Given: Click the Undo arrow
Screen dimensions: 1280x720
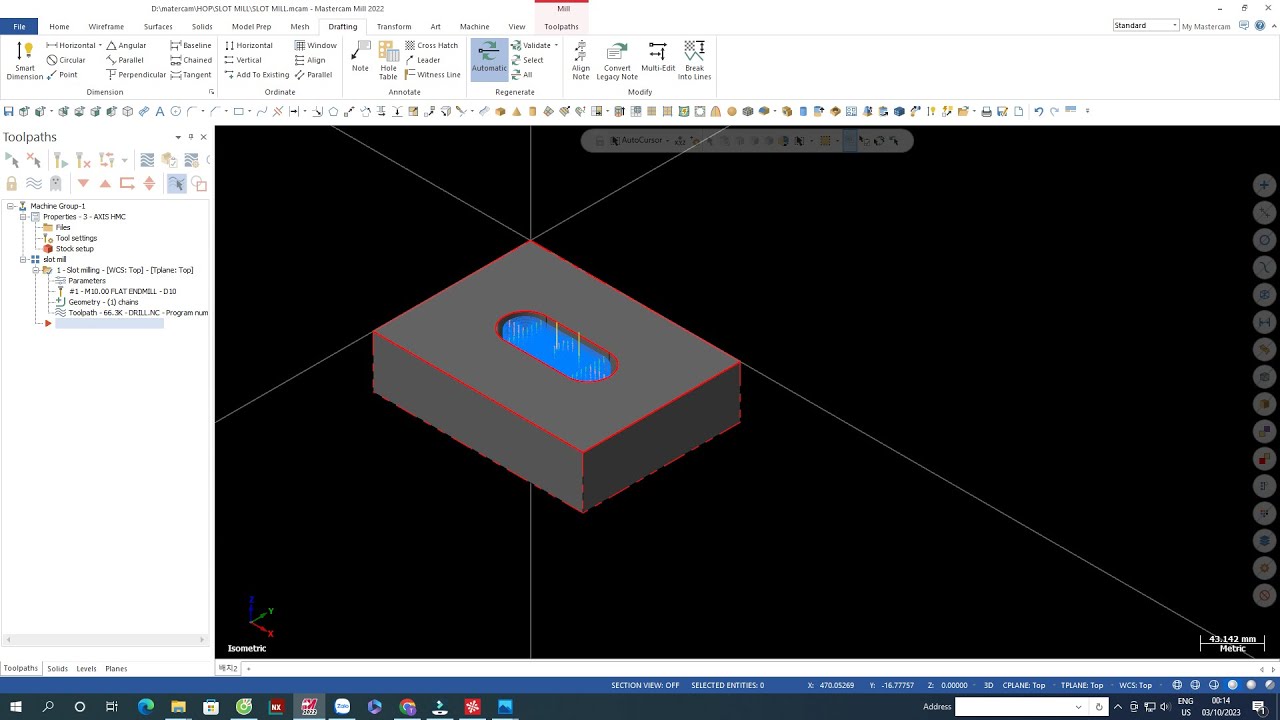Looking at the screenshot, I should click(x=1039, y=111).
